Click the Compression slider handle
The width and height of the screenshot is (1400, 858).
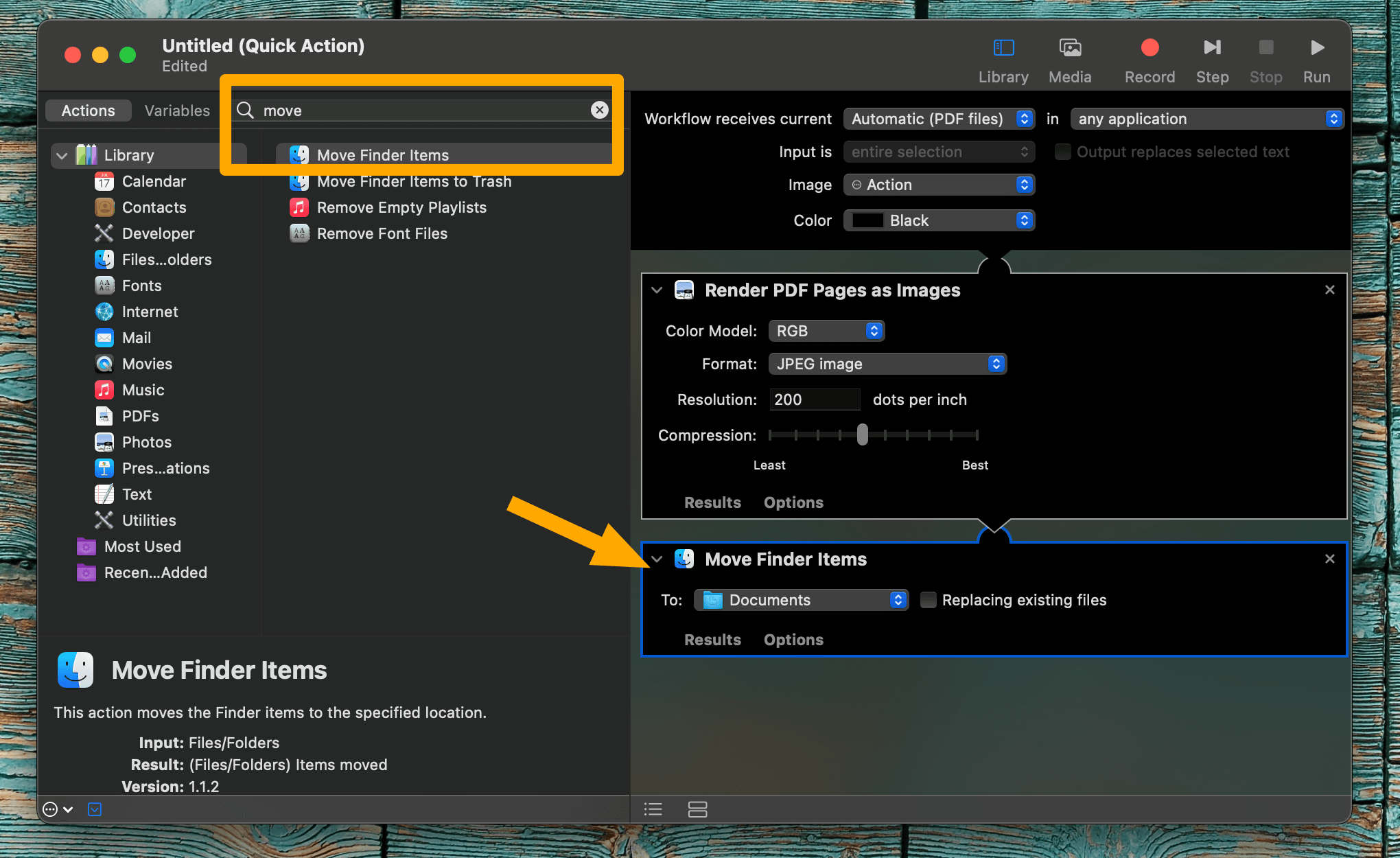tap(862, 434)
